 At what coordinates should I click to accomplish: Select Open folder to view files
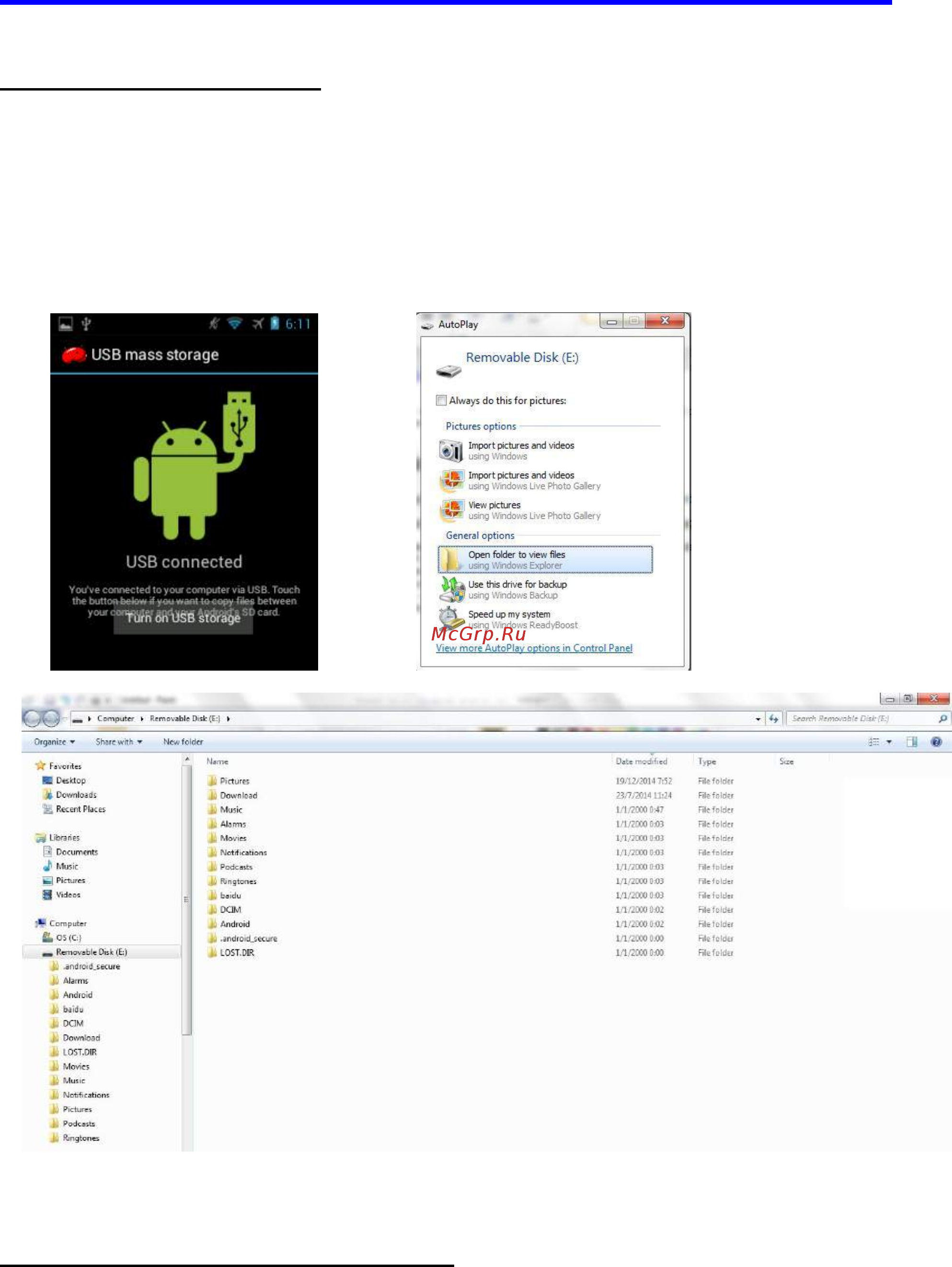(x=545, y=559)
